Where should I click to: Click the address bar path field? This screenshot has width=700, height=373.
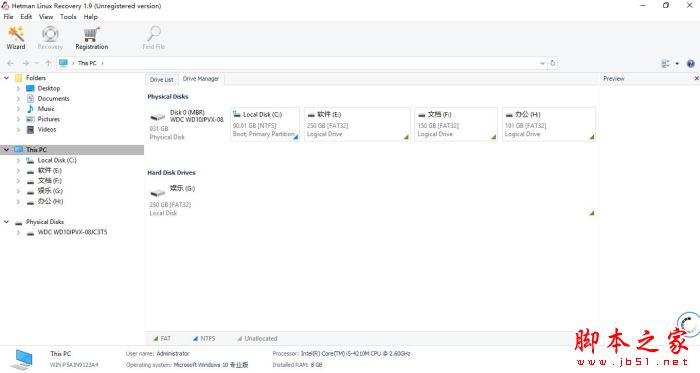(x=308, y=63)
